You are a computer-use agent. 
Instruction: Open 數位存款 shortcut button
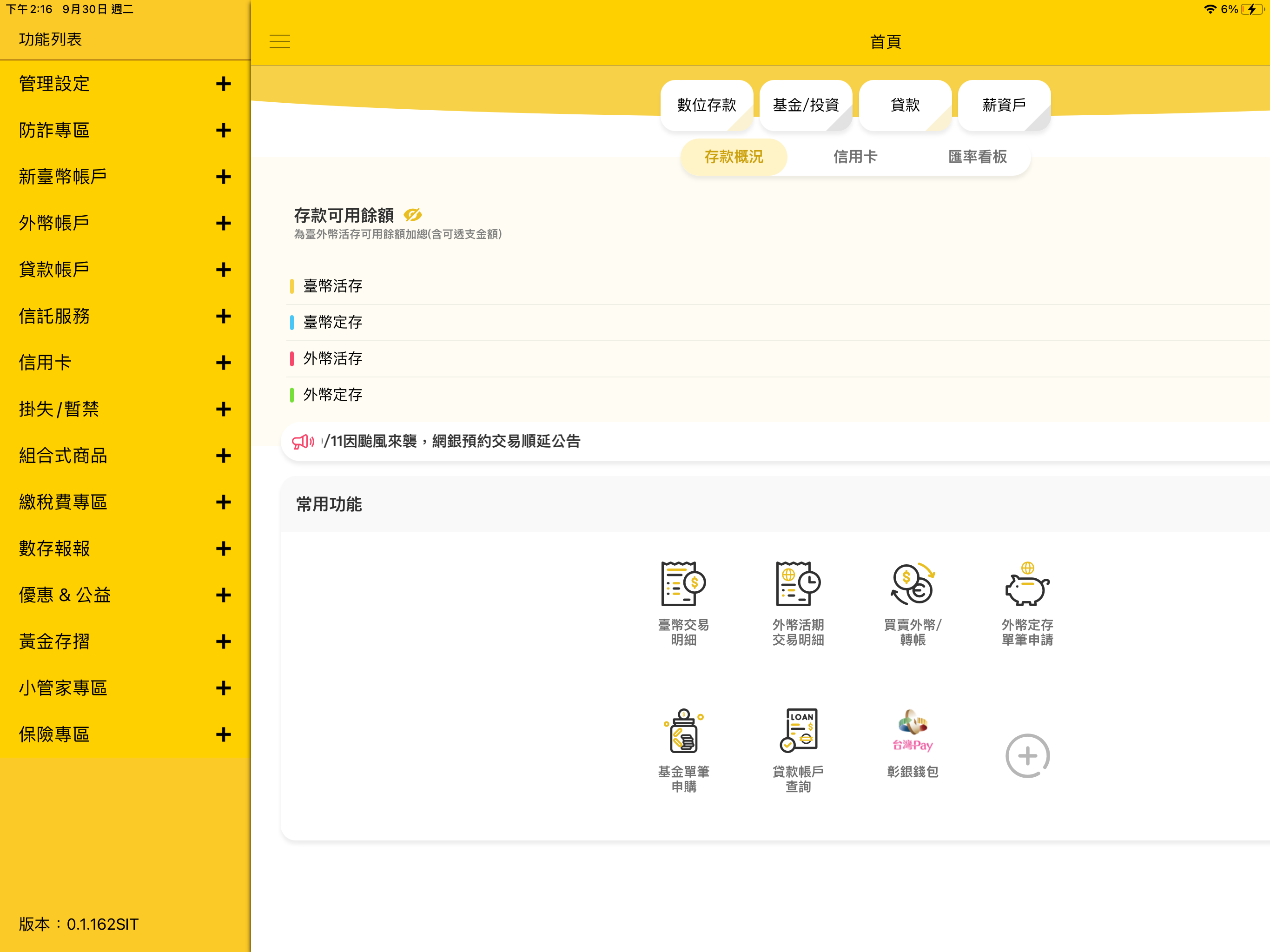(x=706, y=105)
